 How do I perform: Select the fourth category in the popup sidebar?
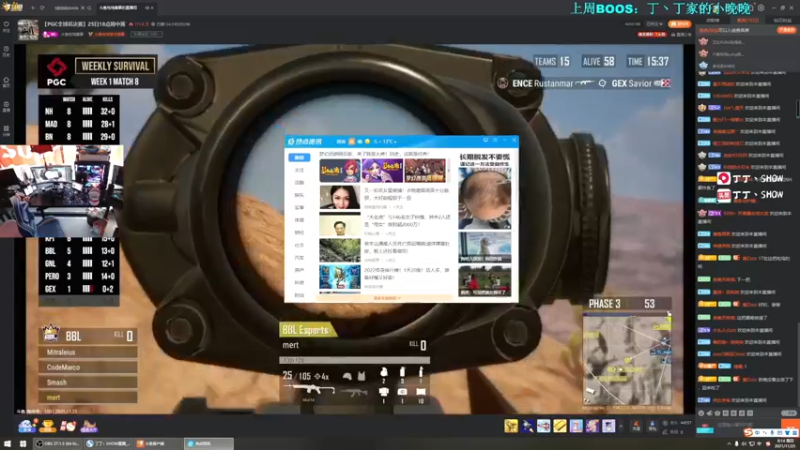[299, 195]
